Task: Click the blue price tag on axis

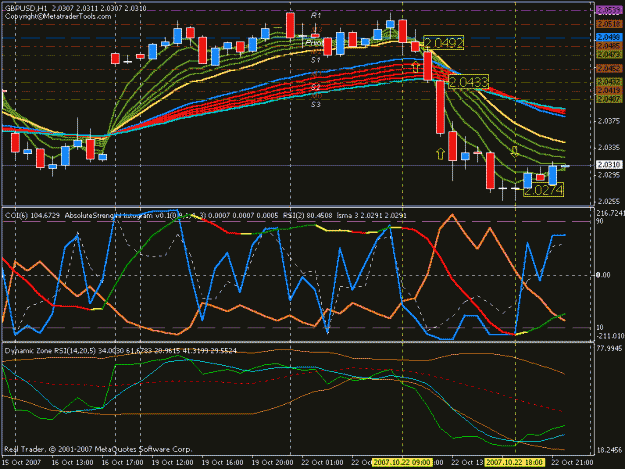Action: (609, 37)
